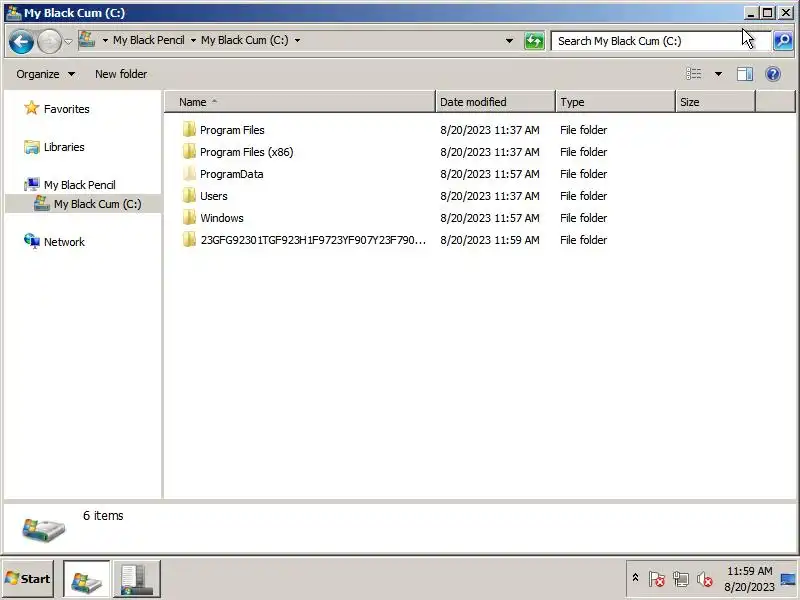Click the large drive icon in details pane
This screenshot has width=800, height=600.
(x=44, y=530)
